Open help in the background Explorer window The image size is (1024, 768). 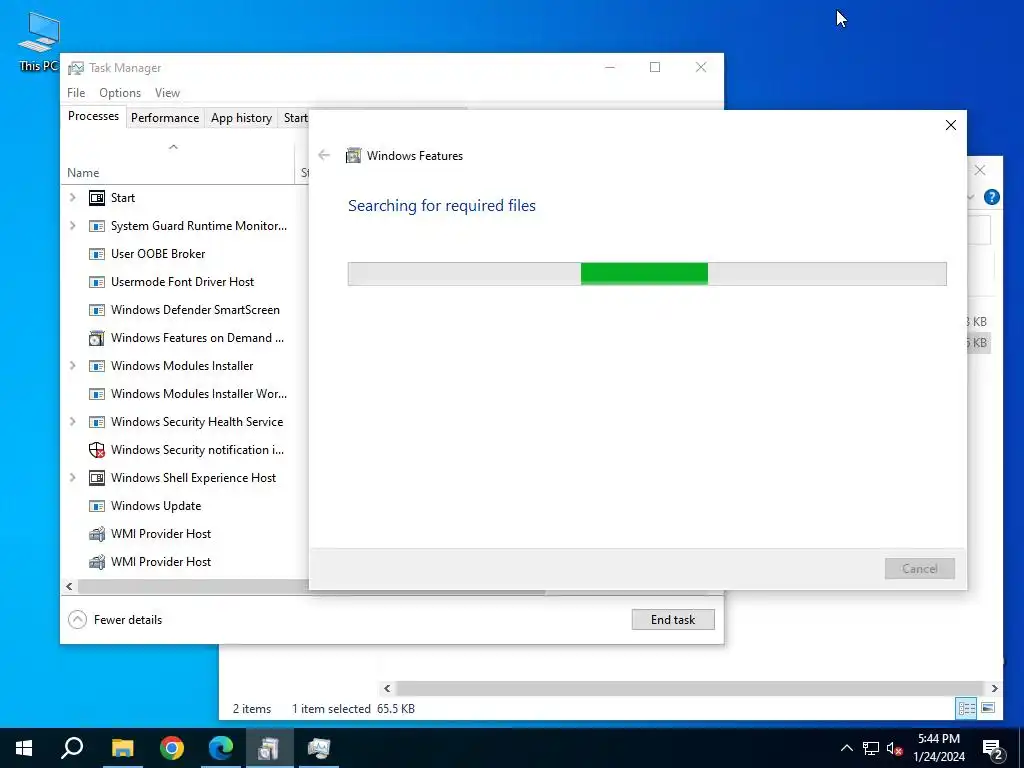click(991, 197)
